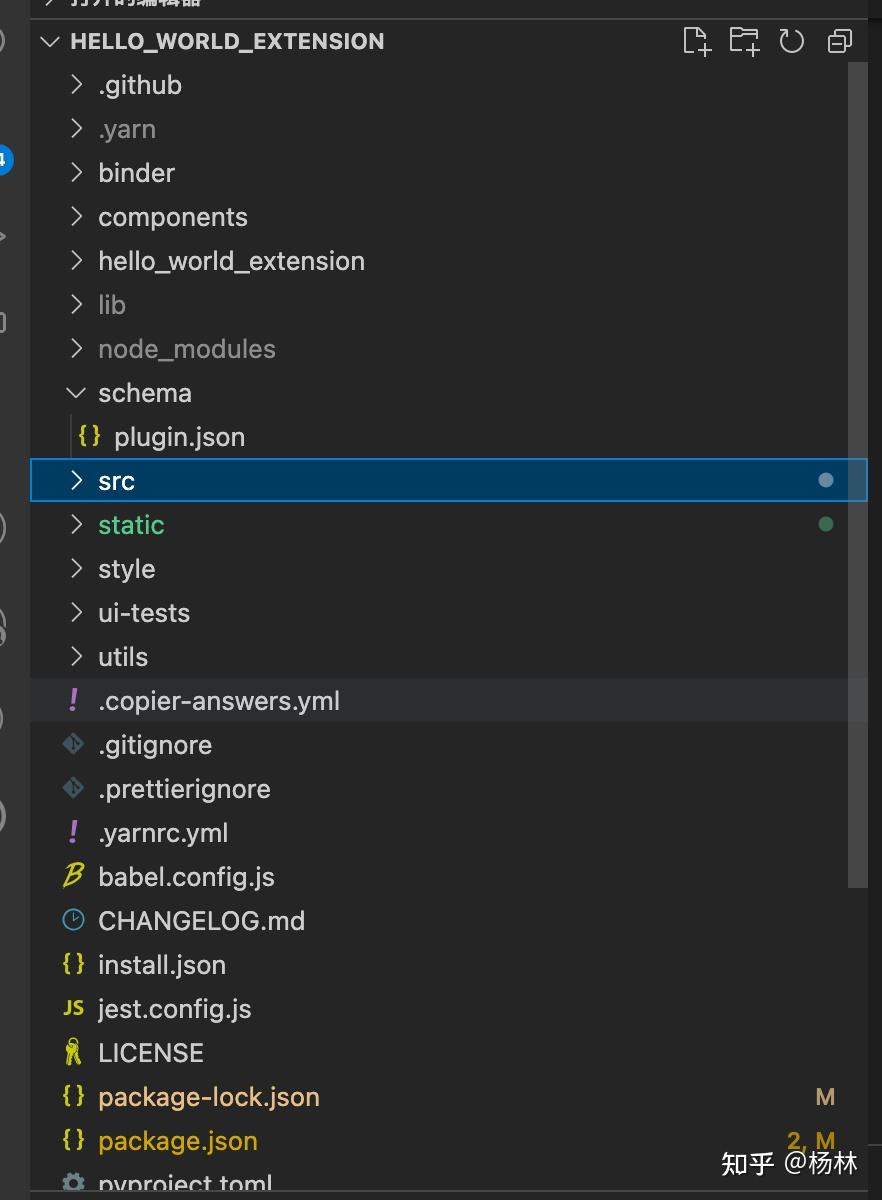
Task: Click the clock icon next to CHANGELOG.md
Action: tap(72, 919)
